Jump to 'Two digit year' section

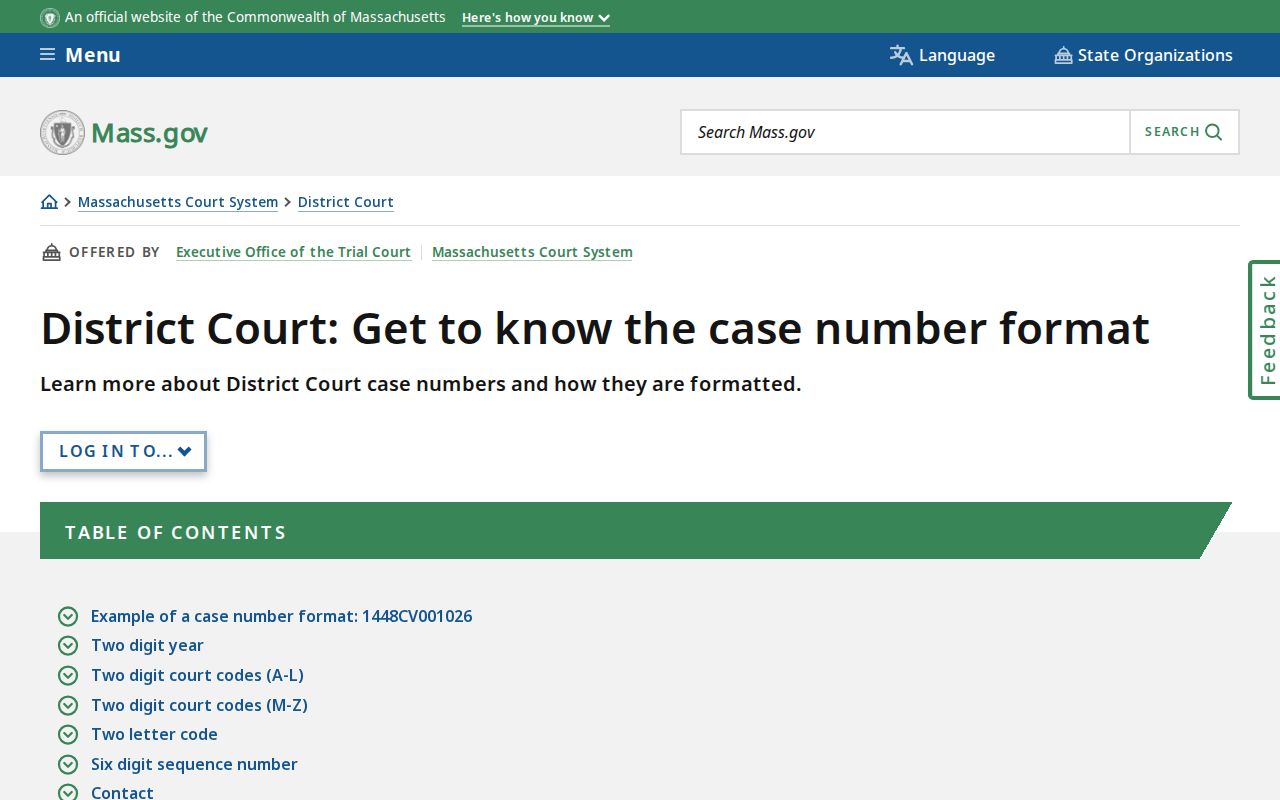147,646
